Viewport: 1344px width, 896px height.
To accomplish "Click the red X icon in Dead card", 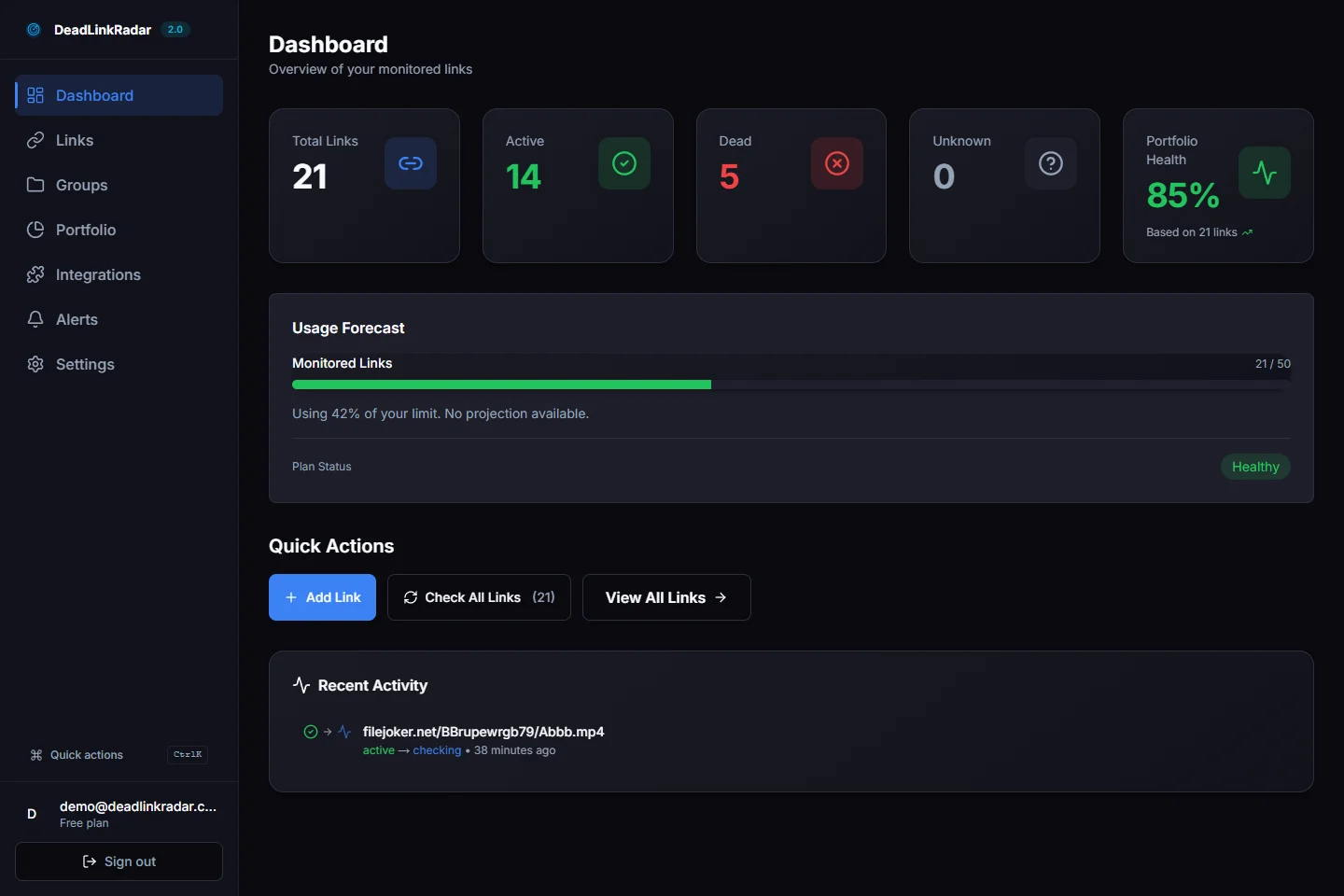I will (837, 163).
